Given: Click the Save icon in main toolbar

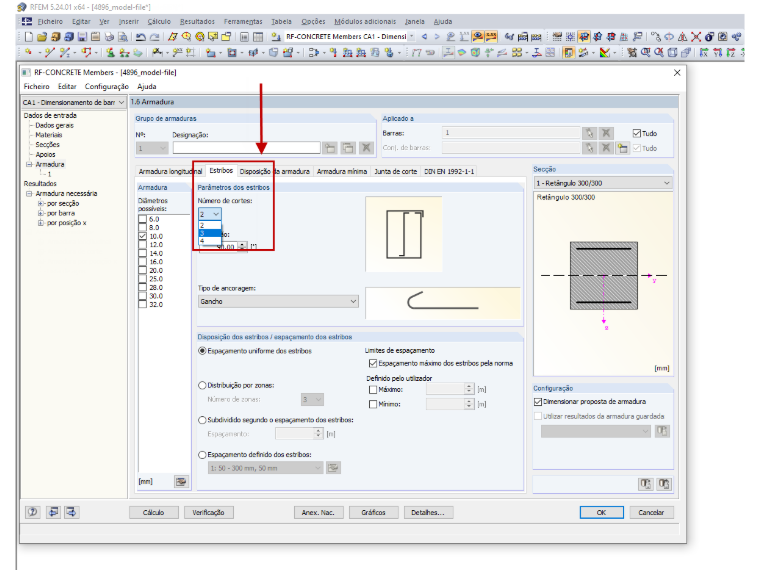Looking at the screenshot, I should 82,37.
